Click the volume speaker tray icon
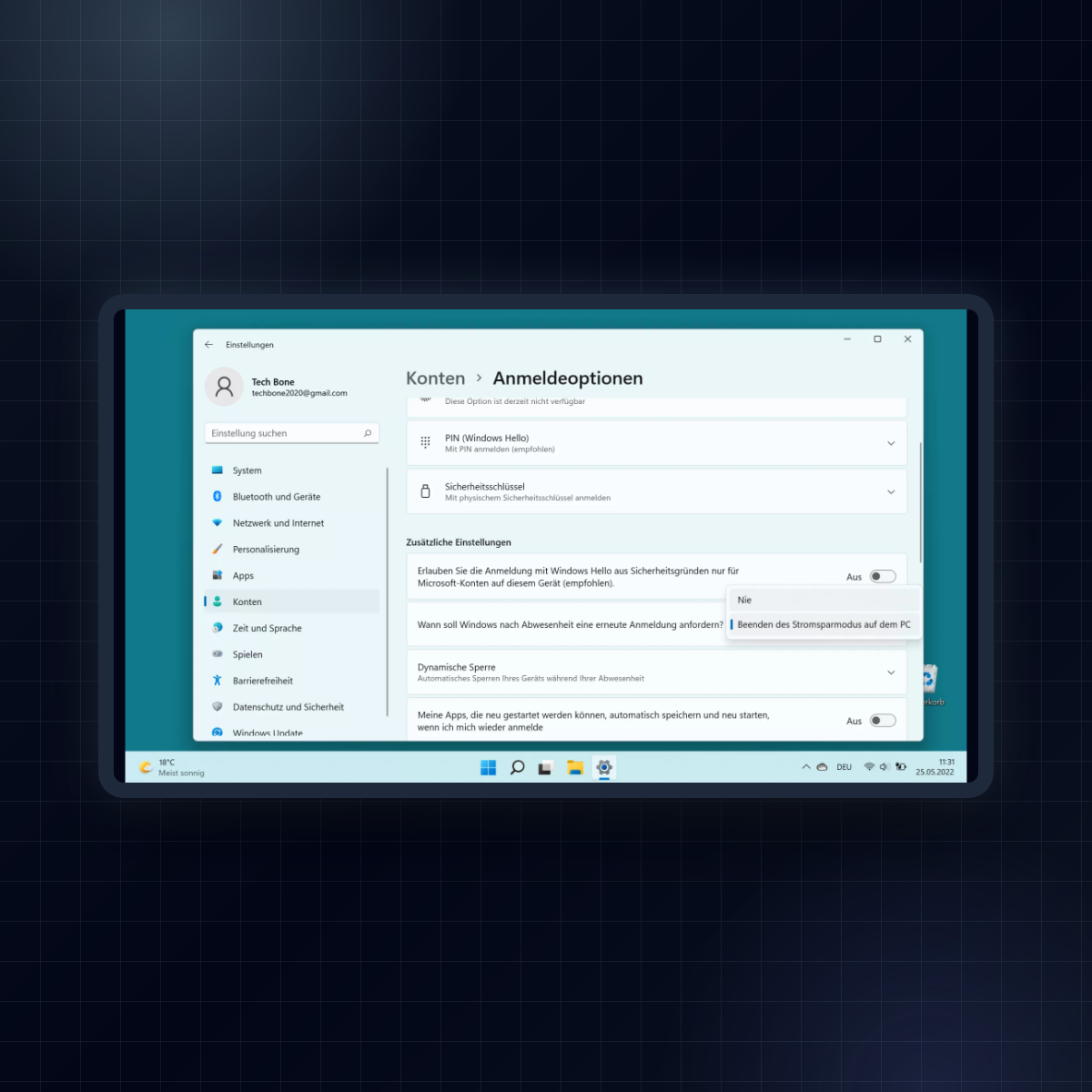Viewport: 1092px width, 1092px height. pyautogui.click(x=884, y=767)
